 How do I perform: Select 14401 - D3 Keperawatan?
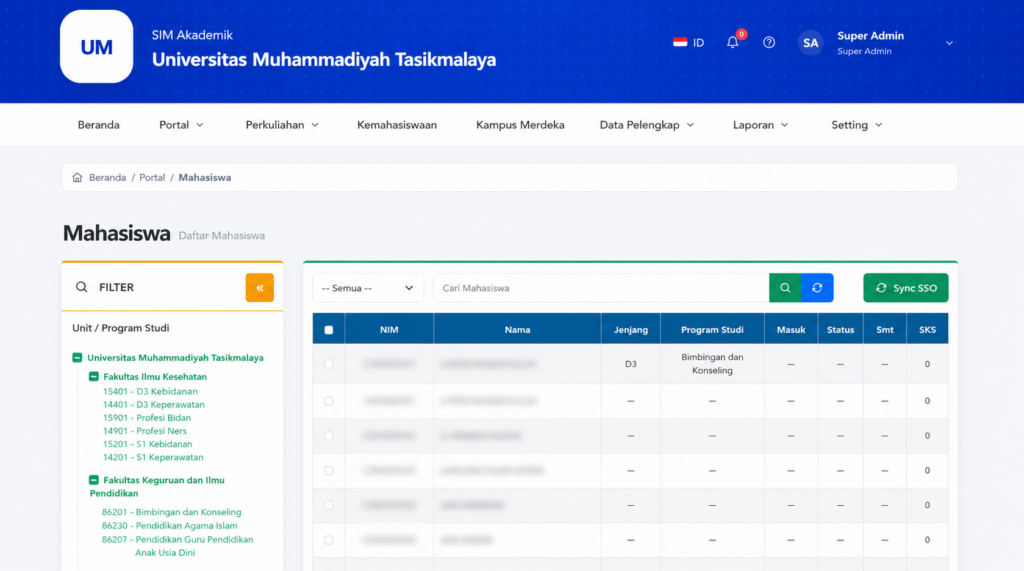[153, 404]
